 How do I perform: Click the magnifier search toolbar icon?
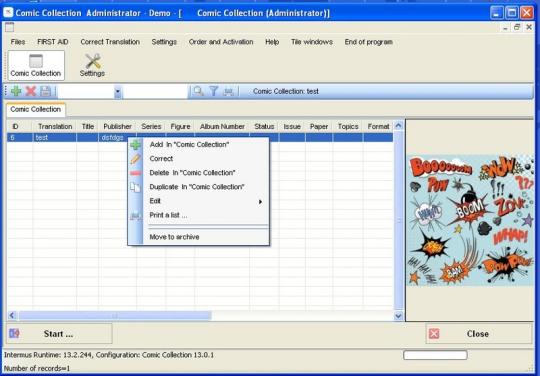coord(198,91)
